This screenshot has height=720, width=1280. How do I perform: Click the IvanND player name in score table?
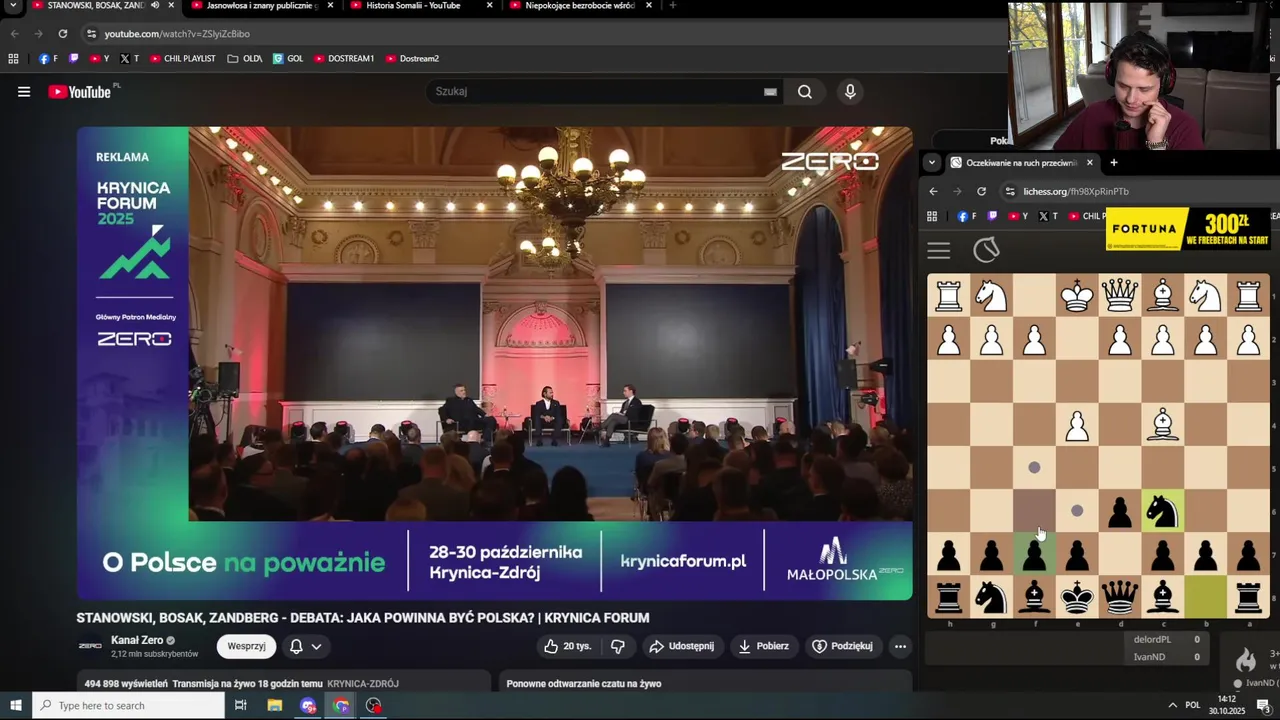[1149, 657]
